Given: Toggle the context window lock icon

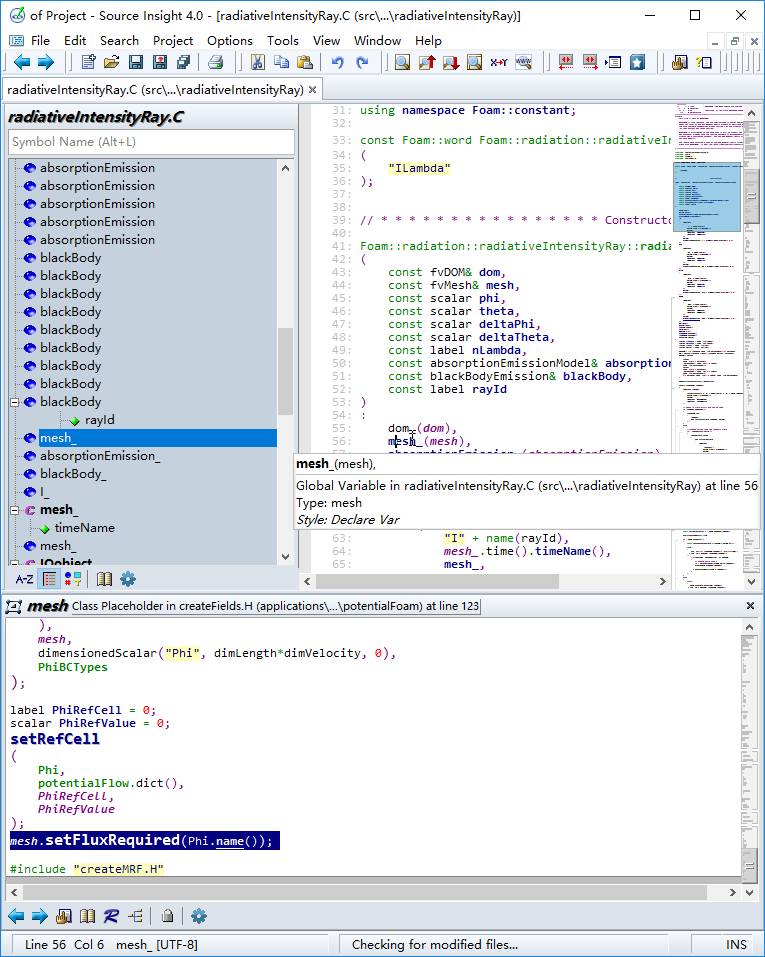Looking at the screenshot, I should pyautogui.click(x=168, y=916).
